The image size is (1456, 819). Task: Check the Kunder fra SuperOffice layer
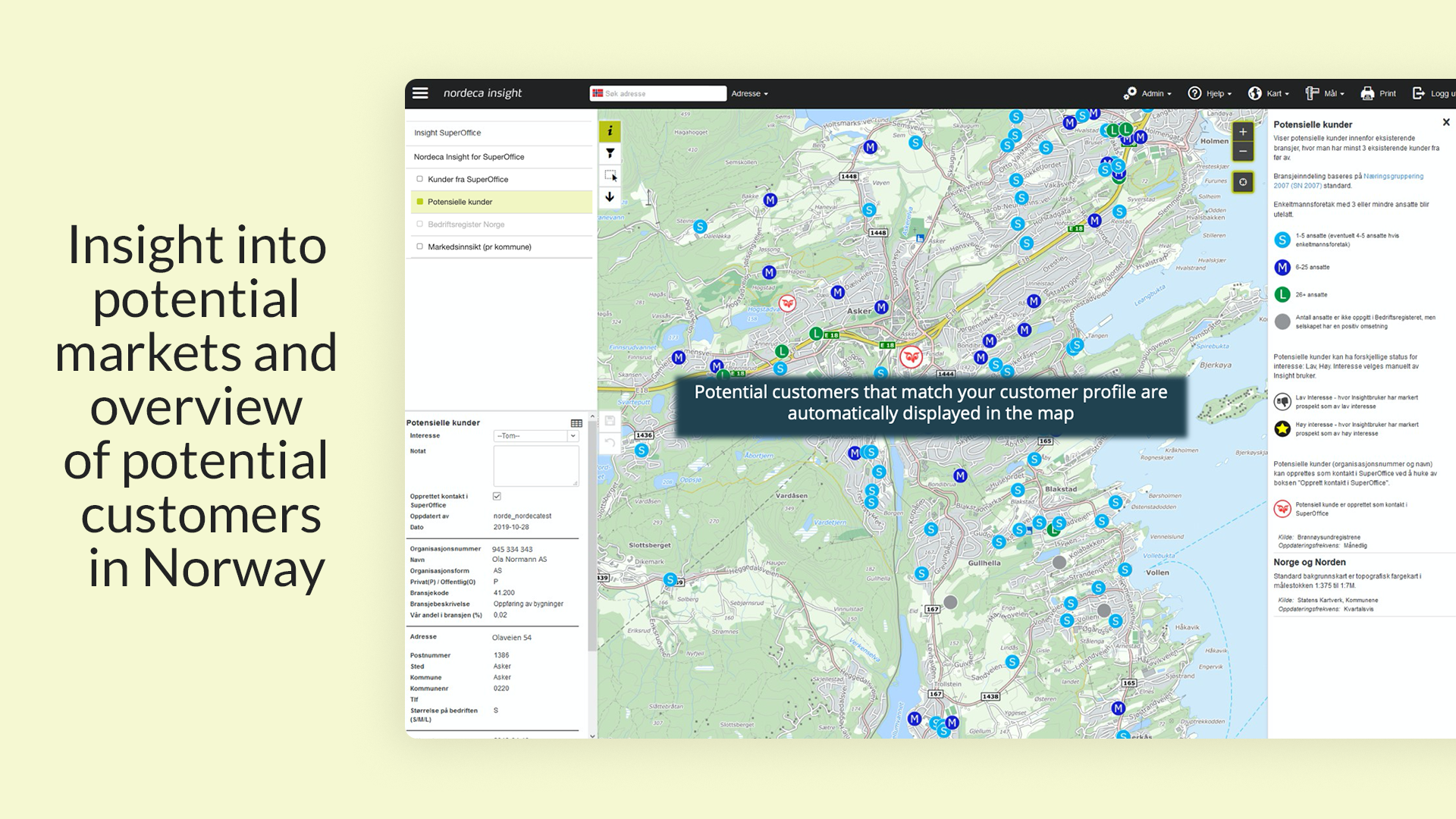pos(419,179)
